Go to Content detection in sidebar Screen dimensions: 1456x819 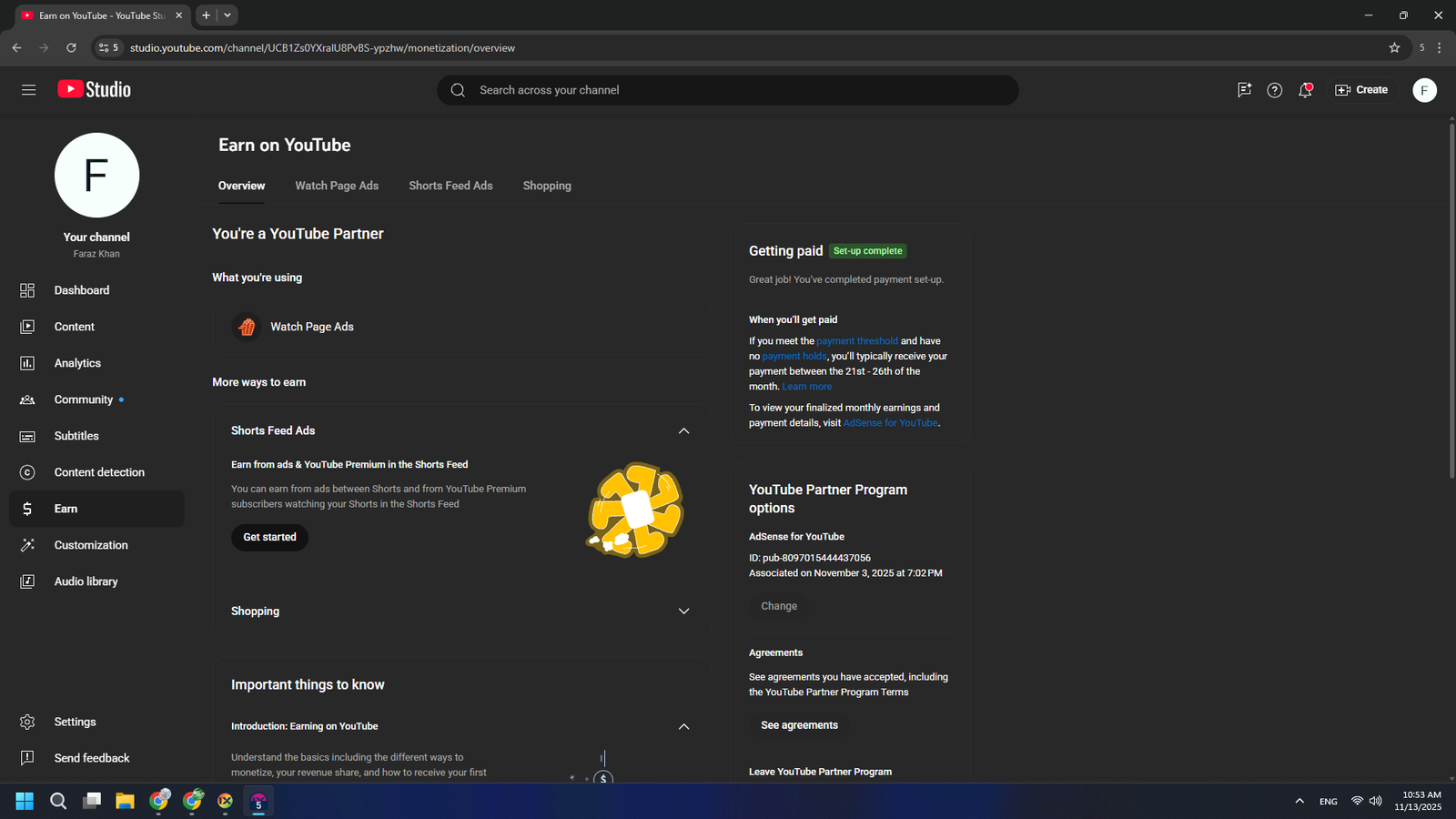pos(99,472)
